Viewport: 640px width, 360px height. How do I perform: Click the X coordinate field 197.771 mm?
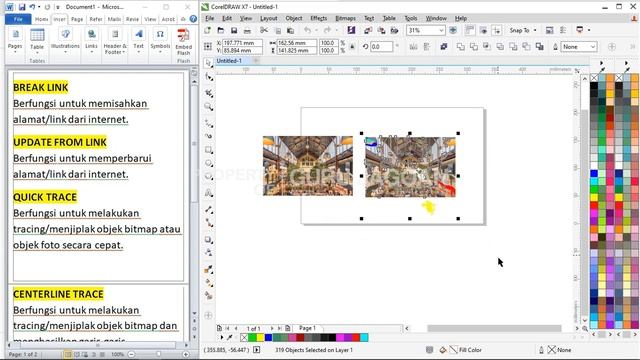coord(242,43)
